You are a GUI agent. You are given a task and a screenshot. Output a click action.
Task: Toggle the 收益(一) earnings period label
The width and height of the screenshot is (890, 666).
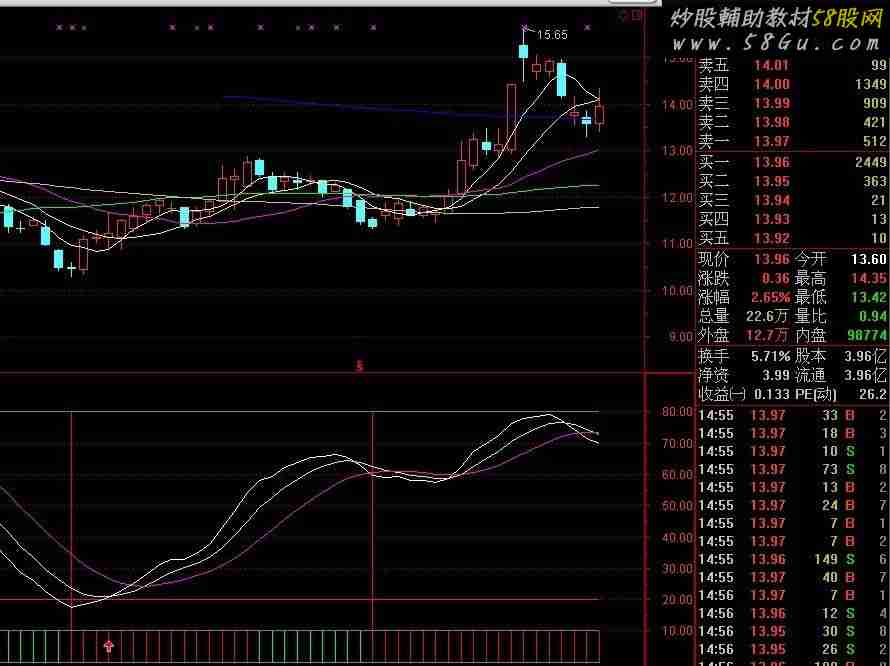point(721,394)
